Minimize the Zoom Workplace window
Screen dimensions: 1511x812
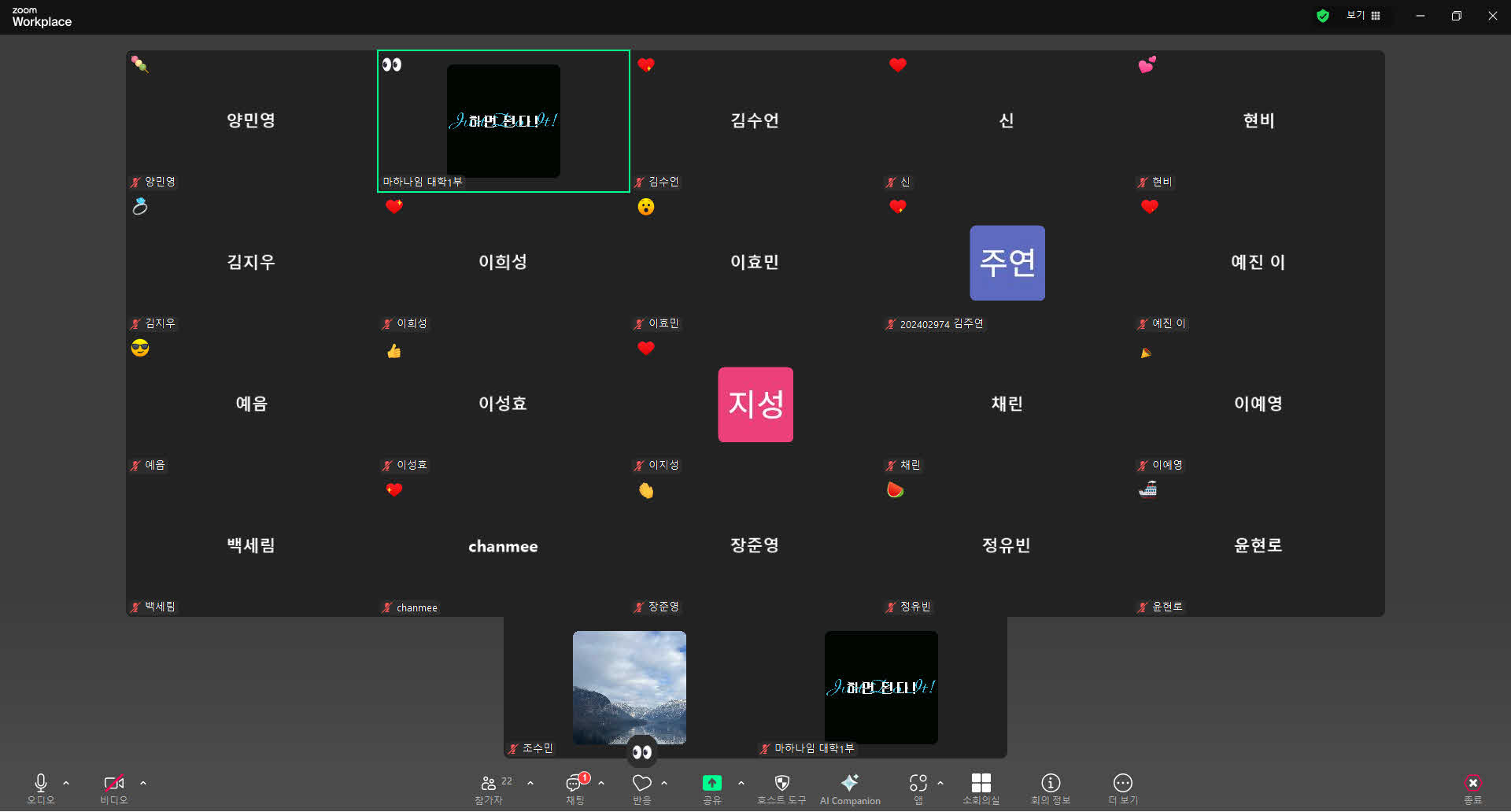coord(1420,16)
